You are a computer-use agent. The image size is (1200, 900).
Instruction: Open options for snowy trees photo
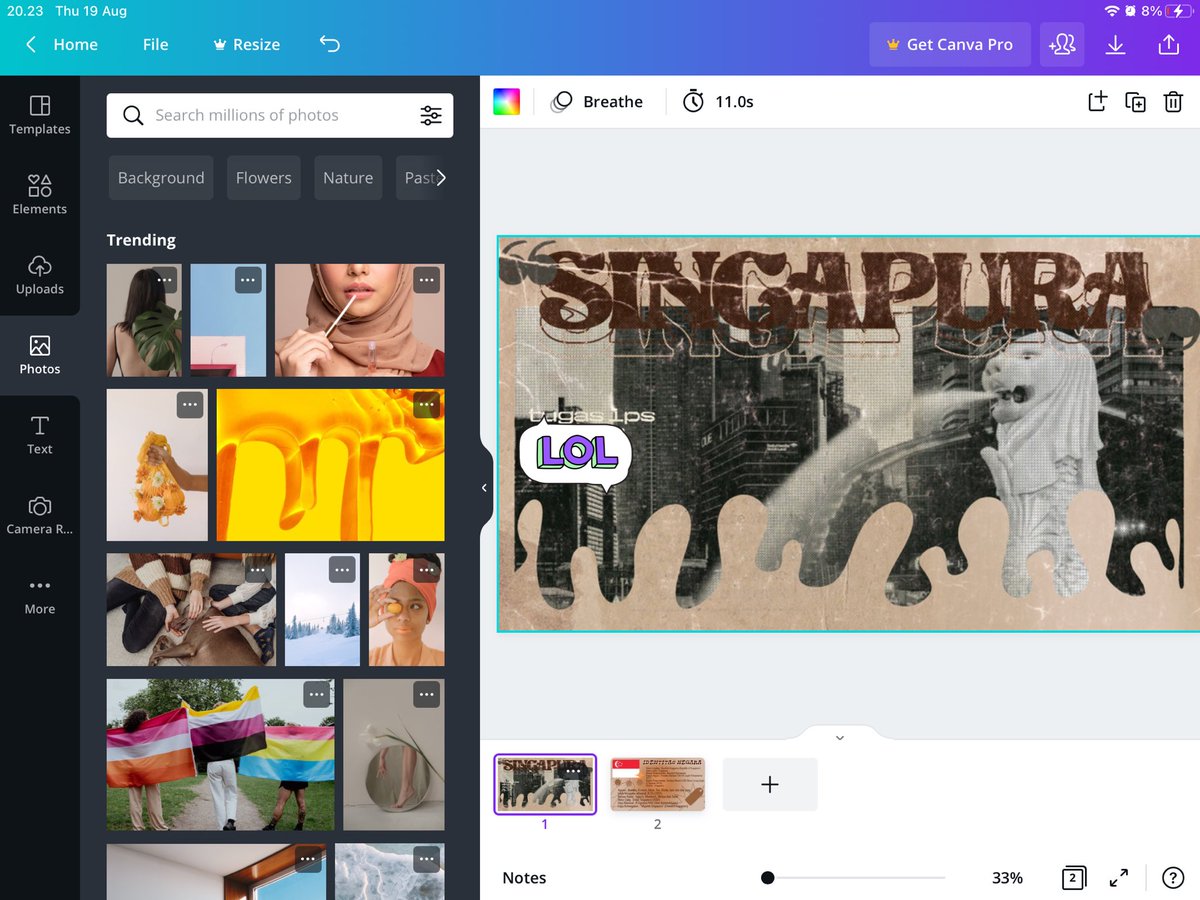click(x=342, y=570)
